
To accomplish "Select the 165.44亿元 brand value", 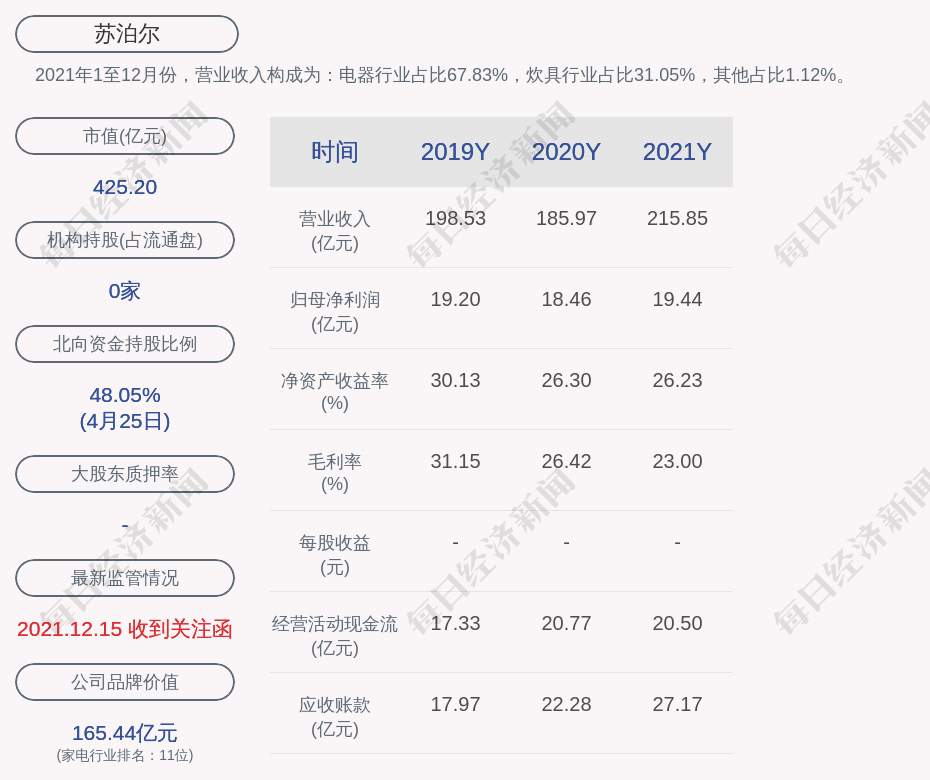I will click(x=125, y=733).
